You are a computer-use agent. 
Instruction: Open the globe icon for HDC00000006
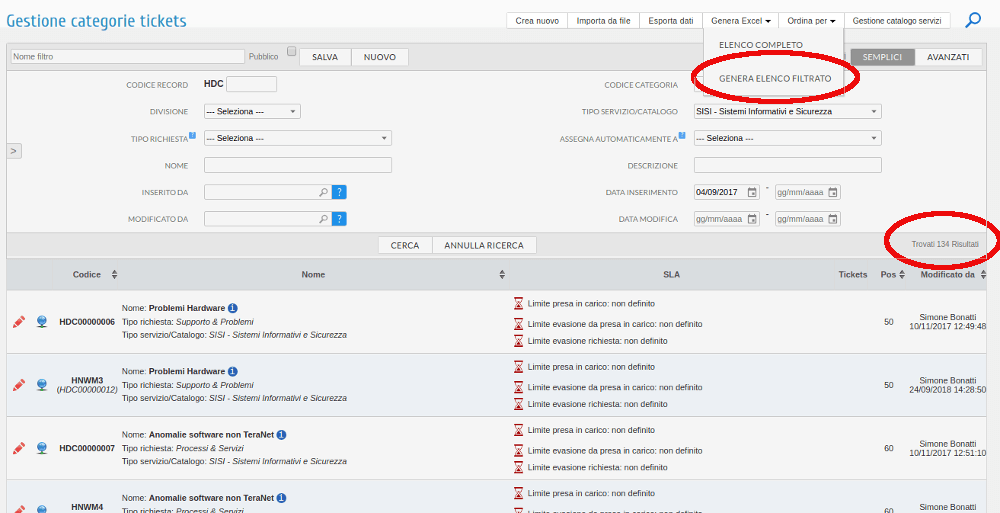point(41,322)
